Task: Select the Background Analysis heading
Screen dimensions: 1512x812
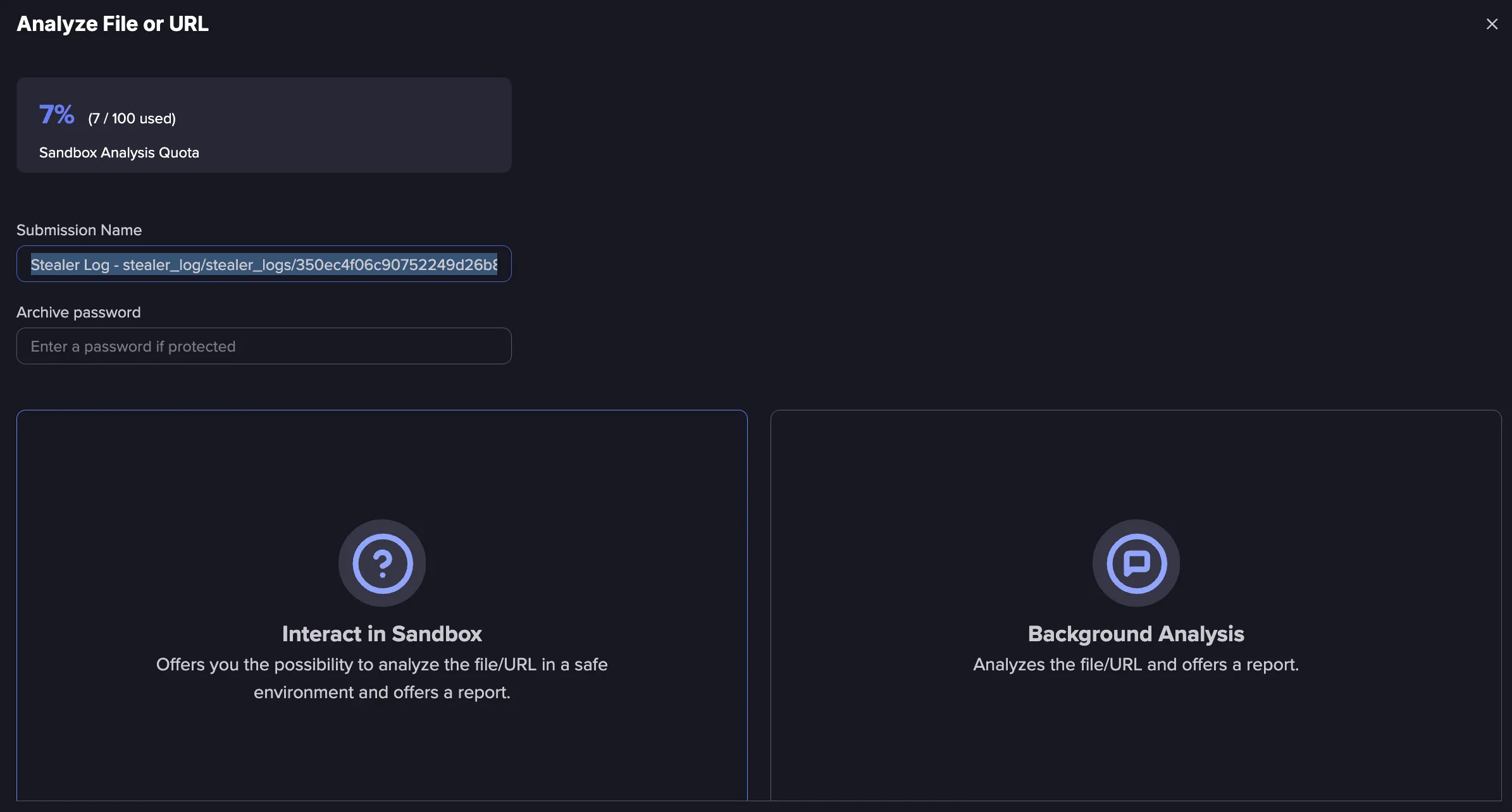Action: (x=1136, y=634)
